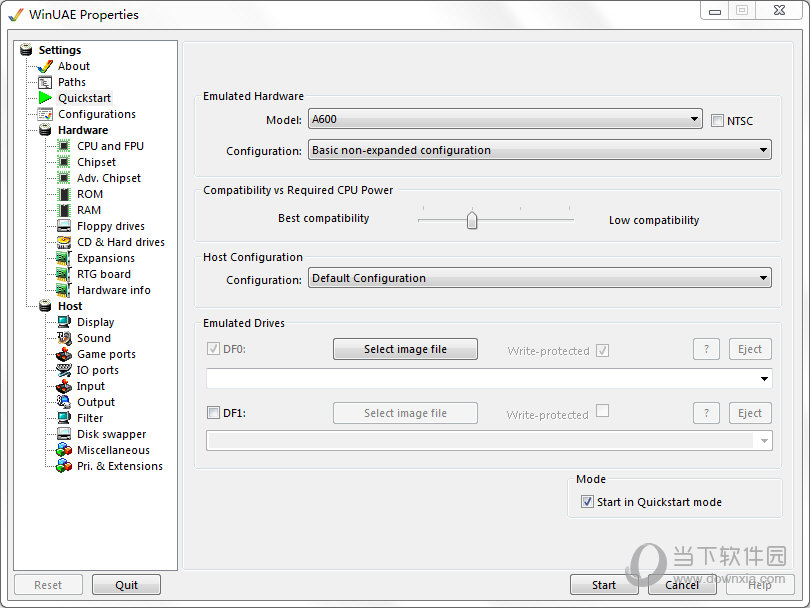Click the Adv. Chipset chip icon

coord(64,178)
